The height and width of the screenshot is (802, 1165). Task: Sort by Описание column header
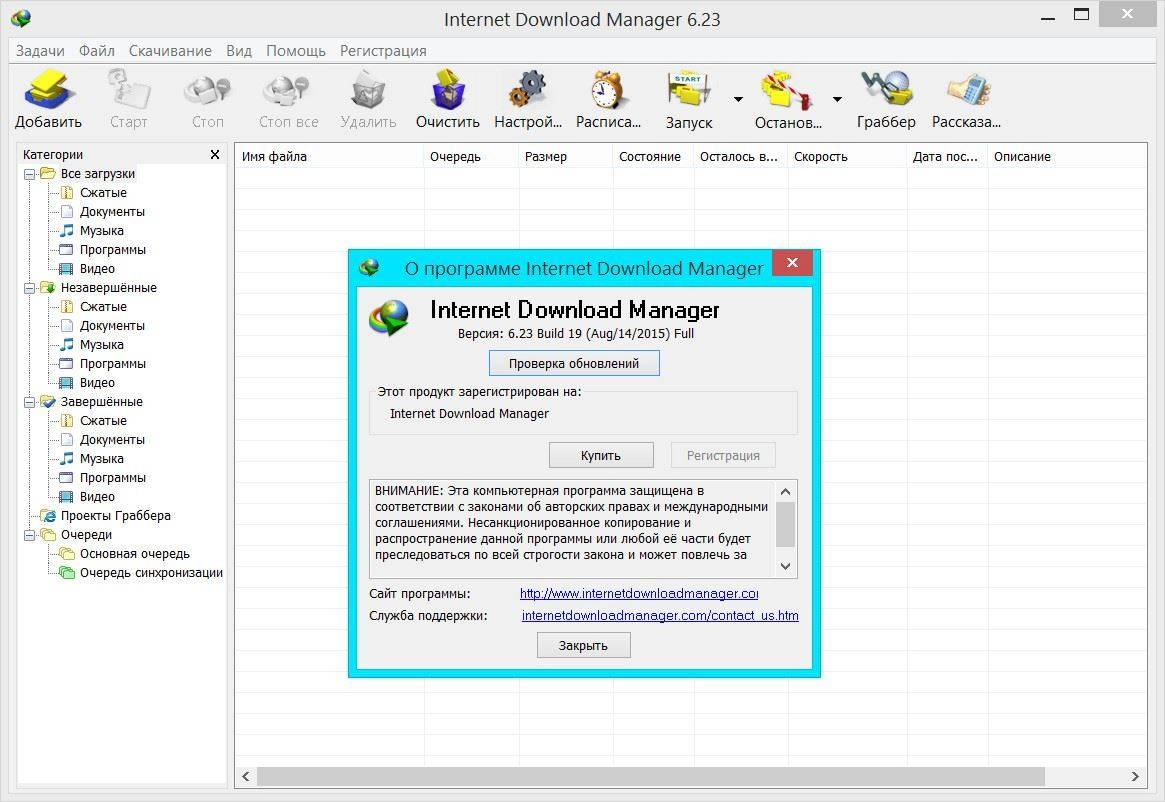[x=1067, y=156]
